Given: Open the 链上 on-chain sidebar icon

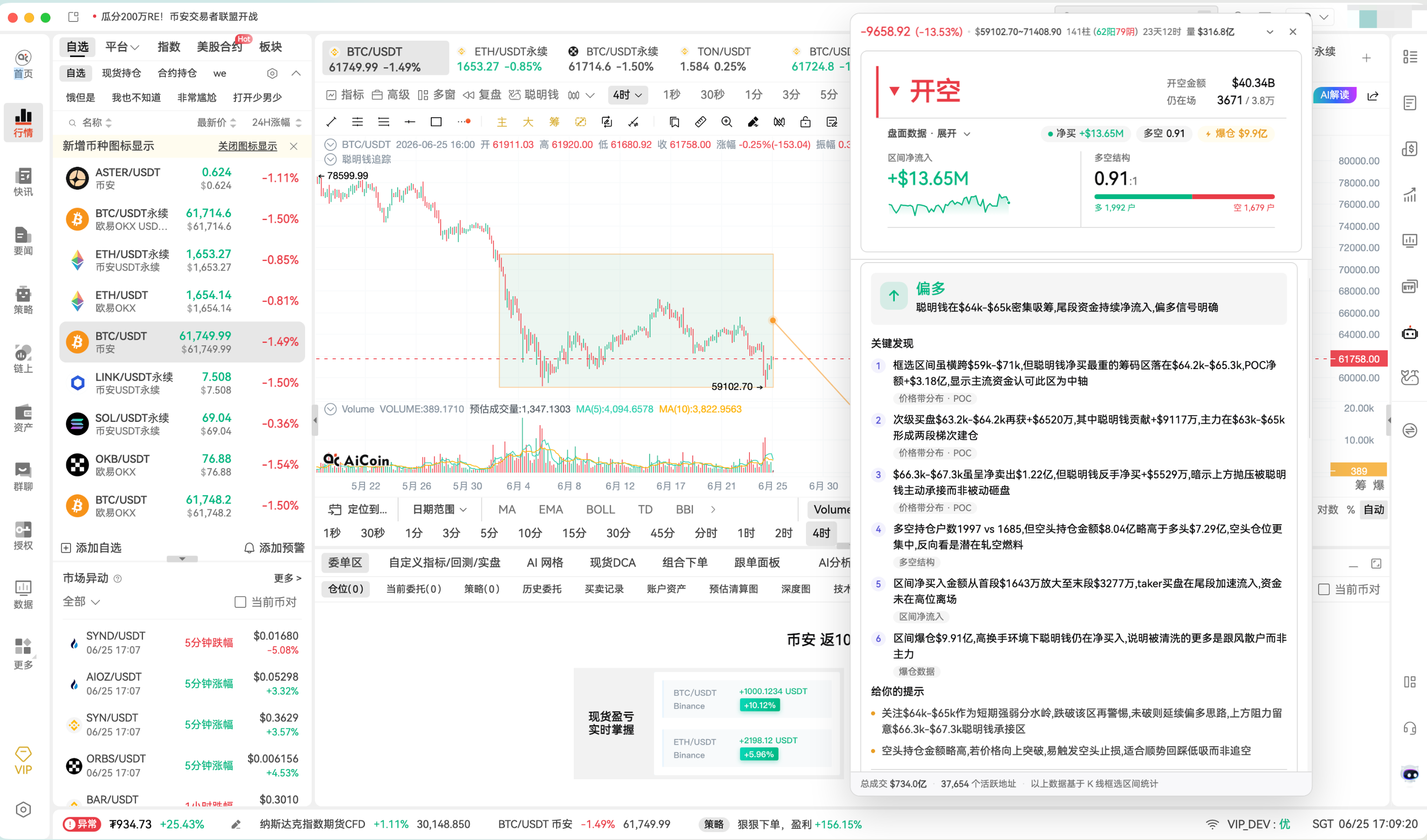Looking at the screenshot, I should click(x=23, y=358).
